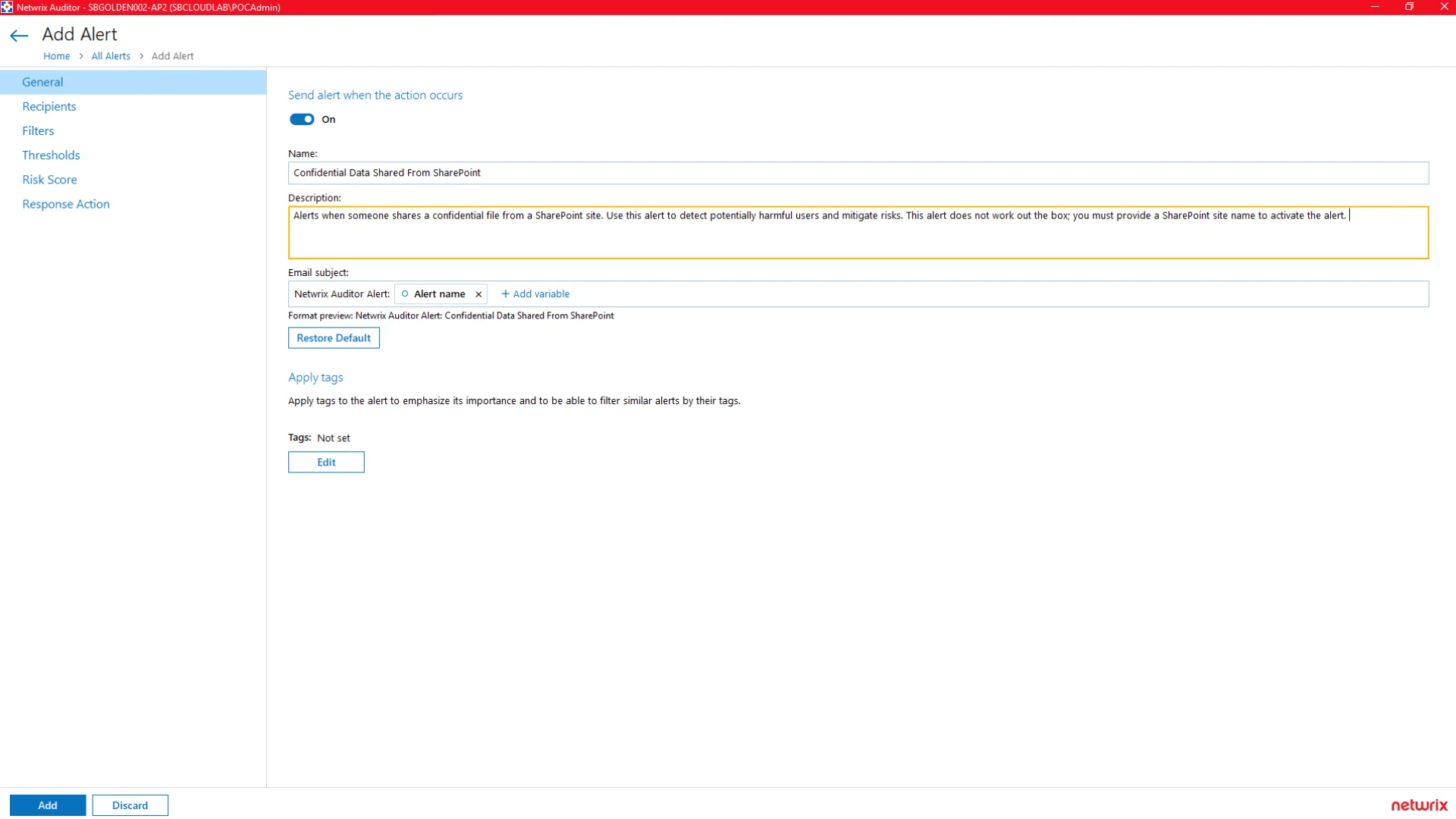Click the Add Alert breadcrumb text
The height and width of the screenshot is (819, 1456).
tap(173, 56)
